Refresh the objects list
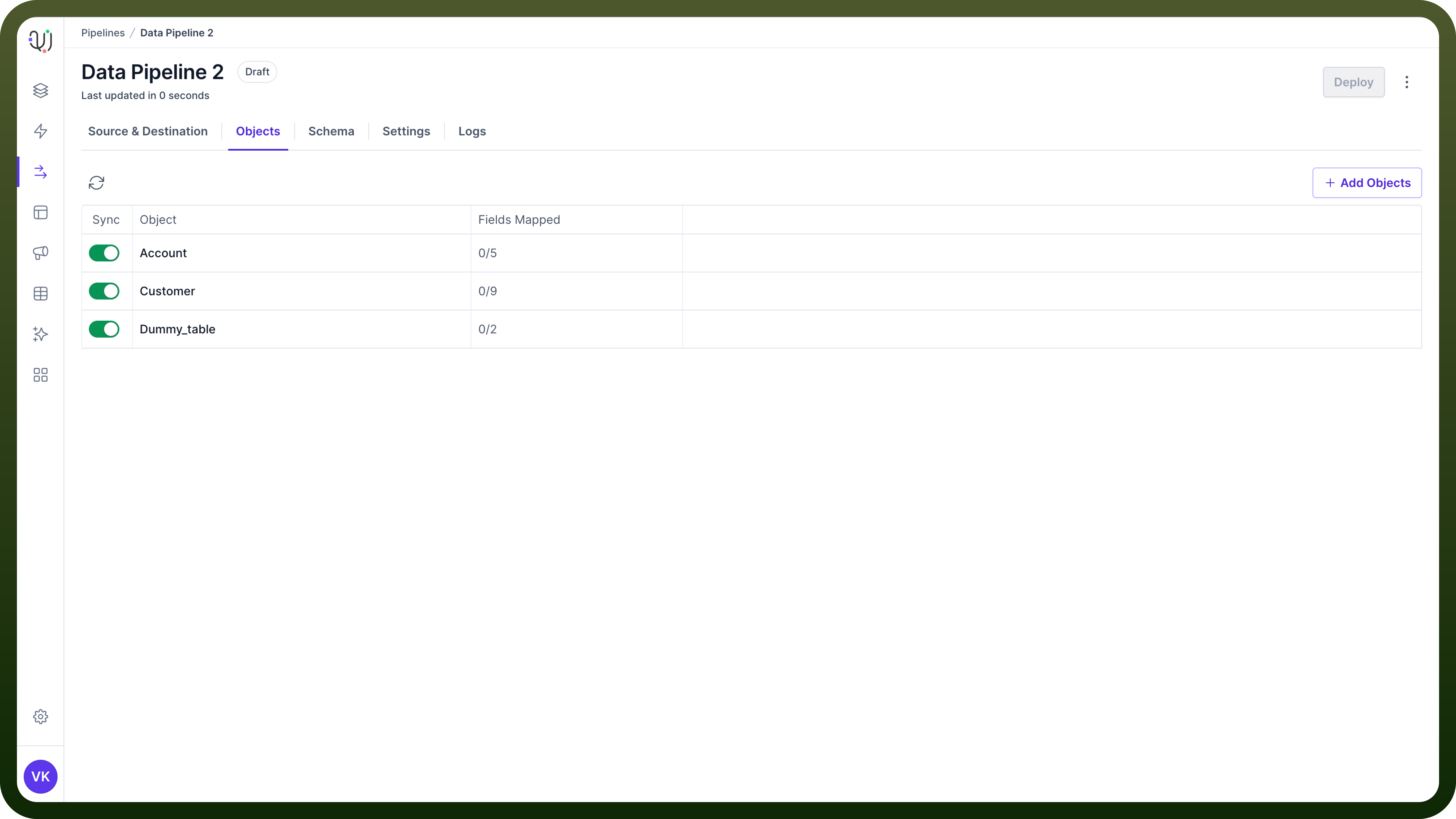 tap(97, 183)
